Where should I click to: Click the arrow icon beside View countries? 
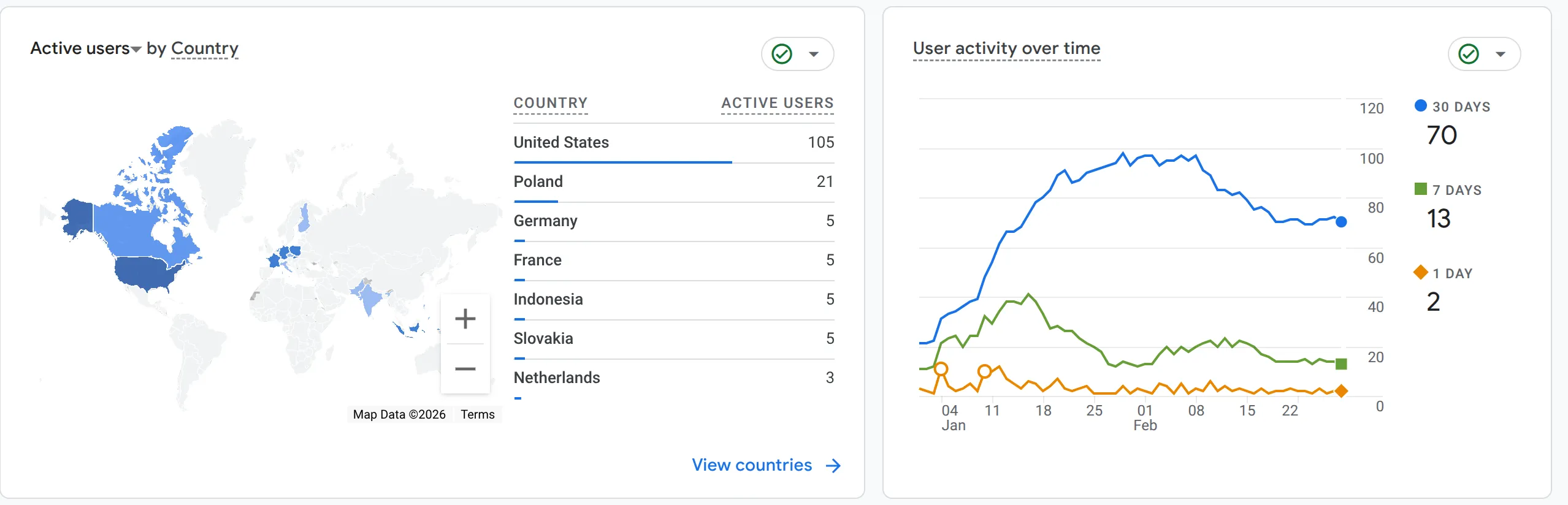[x=833, y=466]
